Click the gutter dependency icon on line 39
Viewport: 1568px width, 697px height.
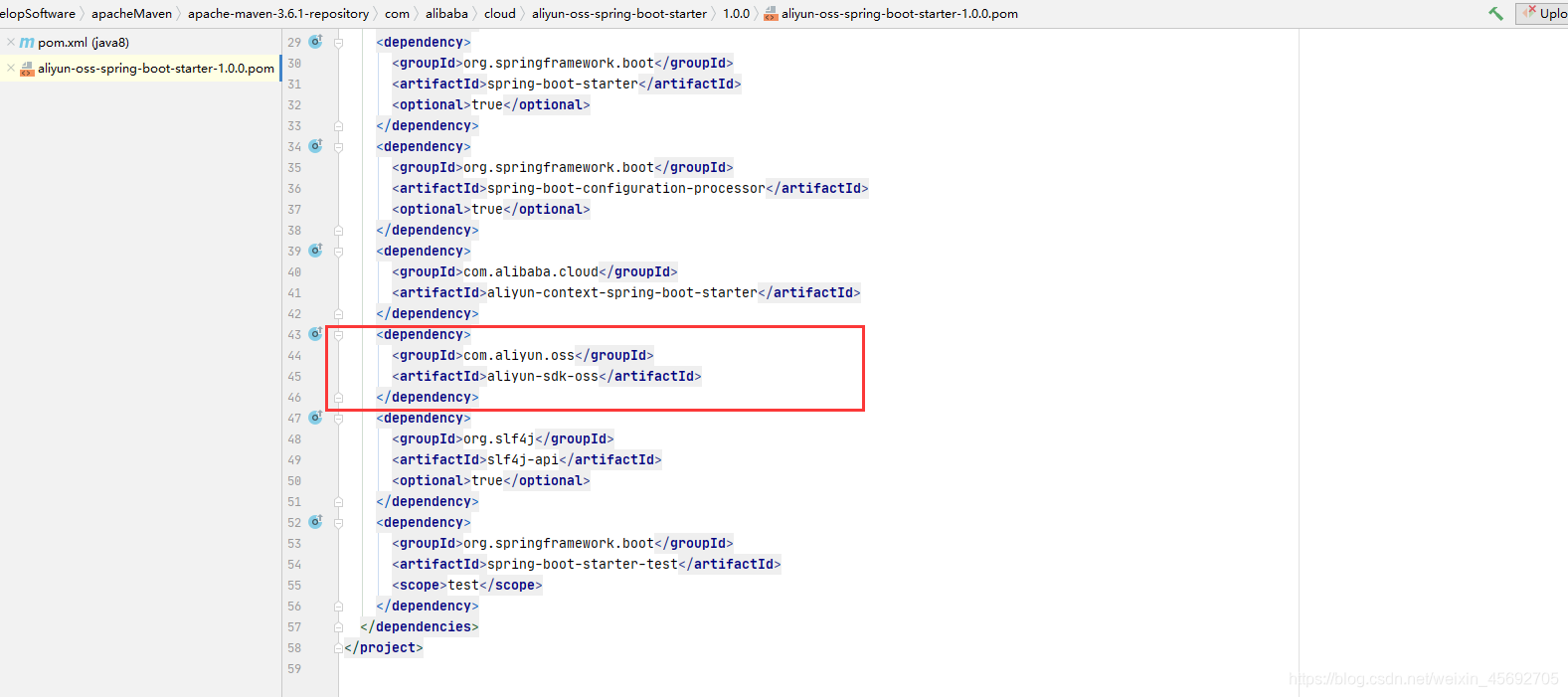(315, 251)
